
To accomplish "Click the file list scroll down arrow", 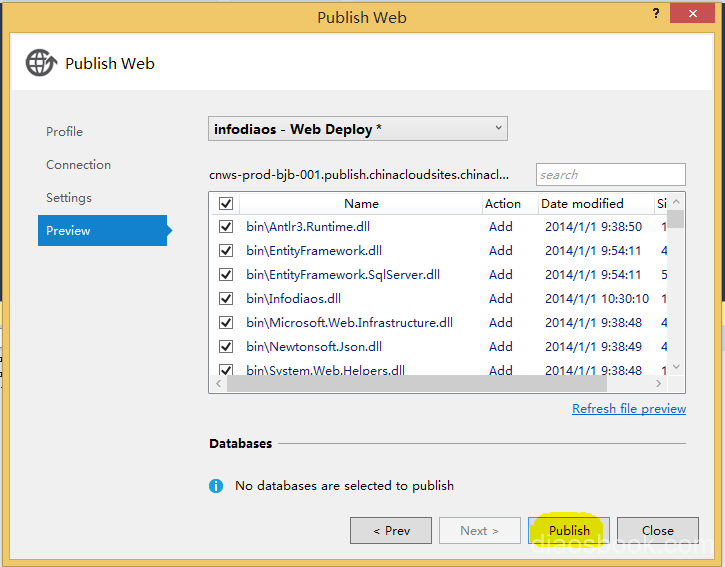I will coord(676,367).
